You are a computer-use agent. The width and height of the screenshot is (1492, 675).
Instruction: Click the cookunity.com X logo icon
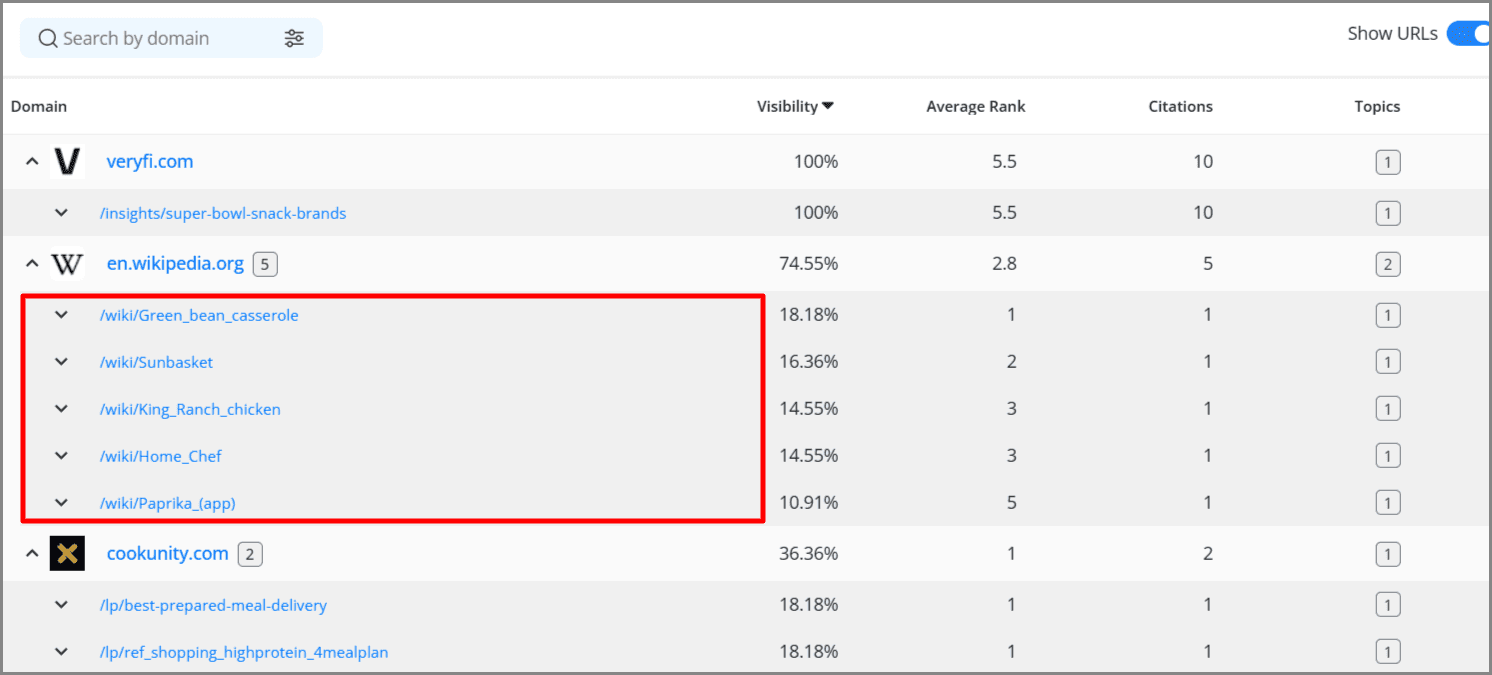67,554
